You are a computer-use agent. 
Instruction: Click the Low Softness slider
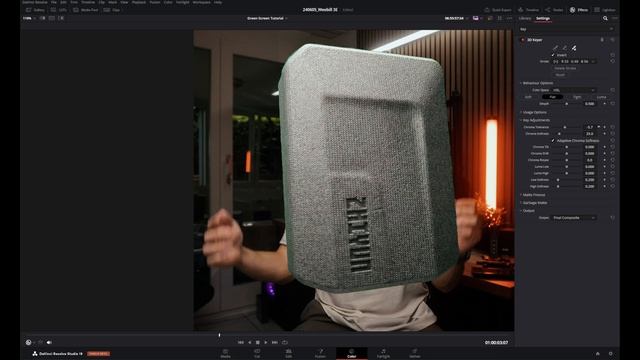click(566, 180)
